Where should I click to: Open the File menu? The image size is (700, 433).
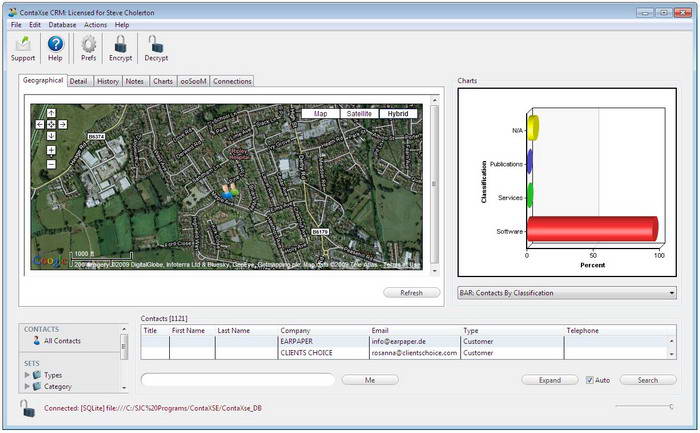[x=16, y=25]
